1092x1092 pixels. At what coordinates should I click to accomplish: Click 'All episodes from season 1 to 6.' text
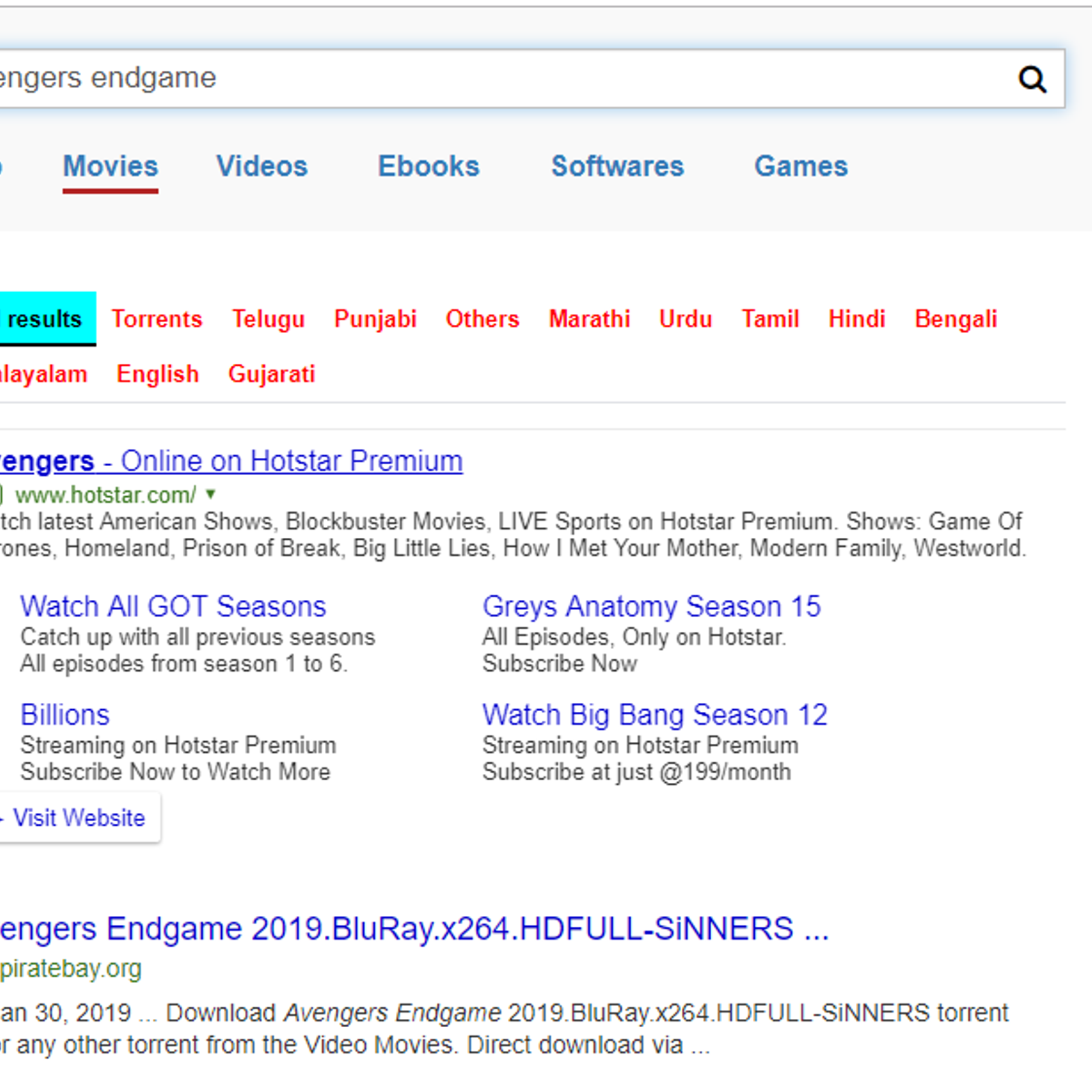pyautogui.click(x=184, y=663)
